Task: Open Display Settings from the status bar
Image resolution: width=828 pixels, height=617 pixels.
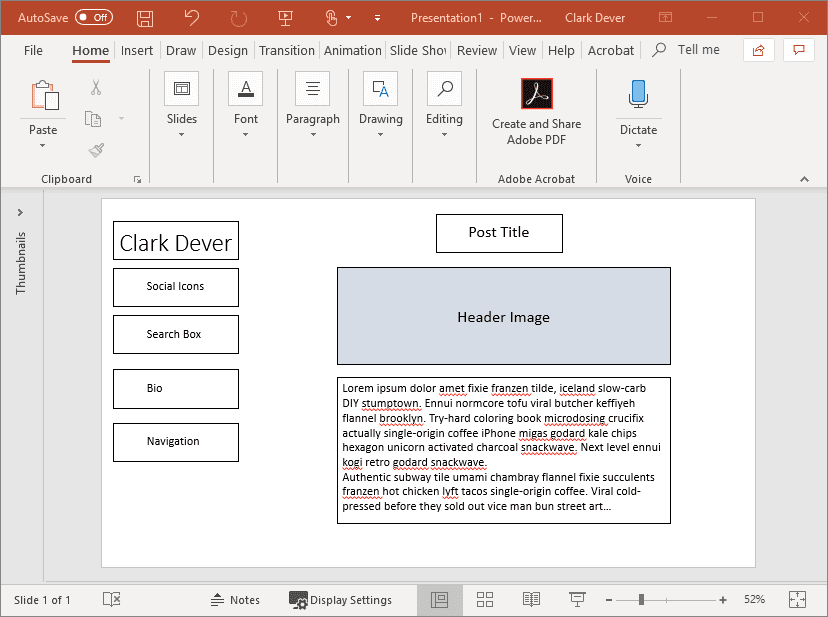Action: [342, 599]
